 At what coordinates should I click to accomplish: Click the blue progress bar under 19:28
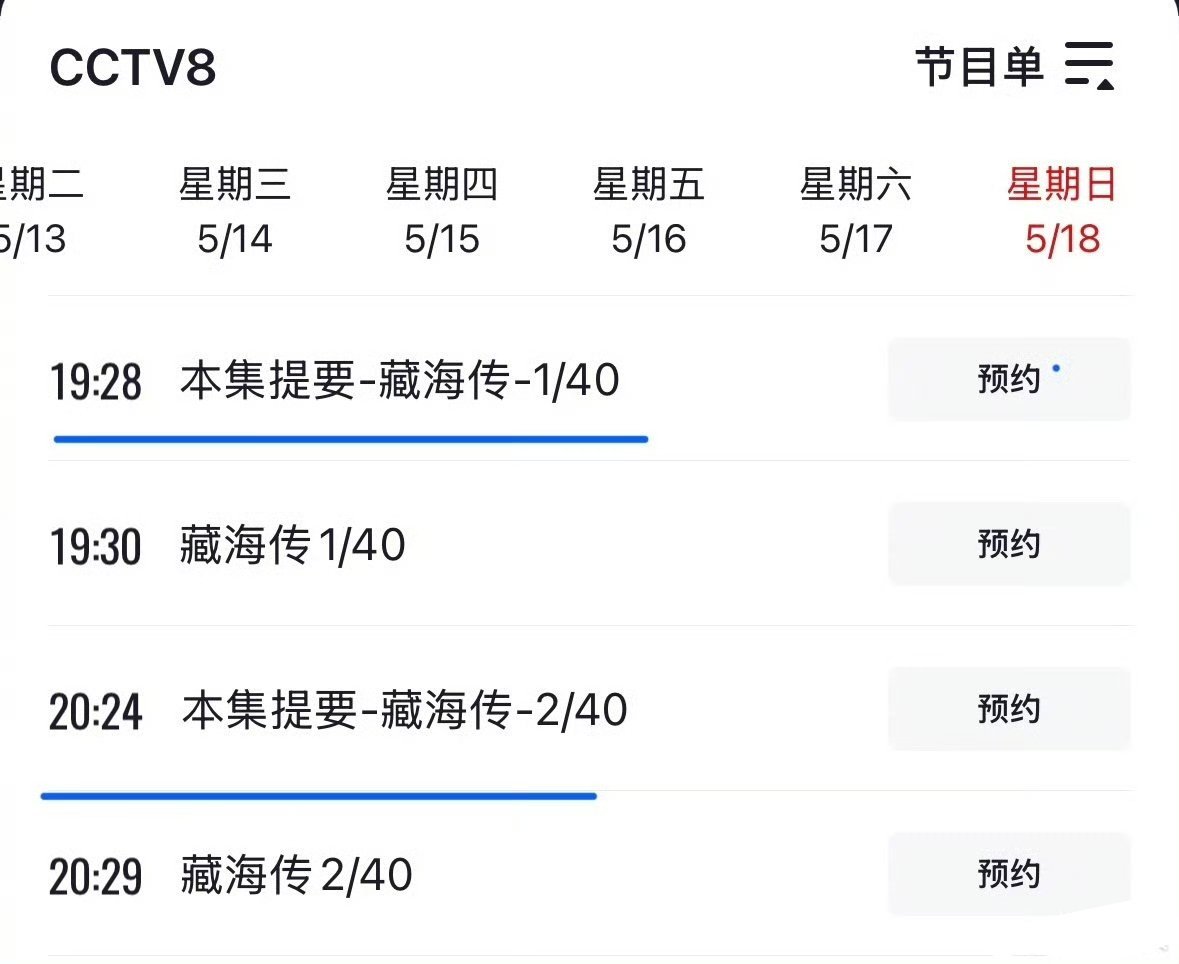[x=351, y=439]
